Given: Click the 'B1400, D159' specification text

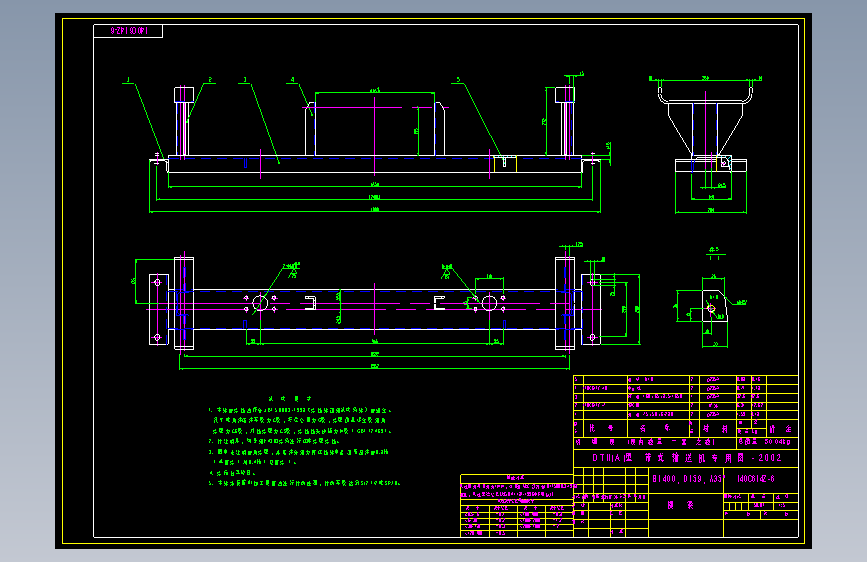Looking at the screenshot, I should click(687, 479).
